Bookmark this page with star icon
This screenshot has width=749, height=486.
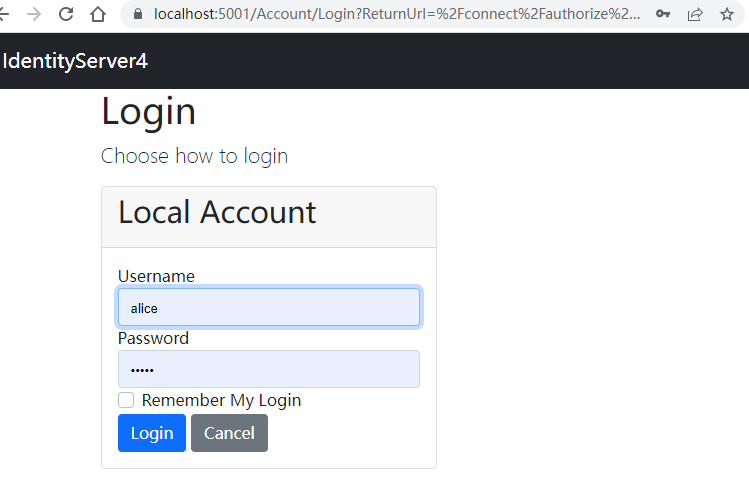coord(727,14)
